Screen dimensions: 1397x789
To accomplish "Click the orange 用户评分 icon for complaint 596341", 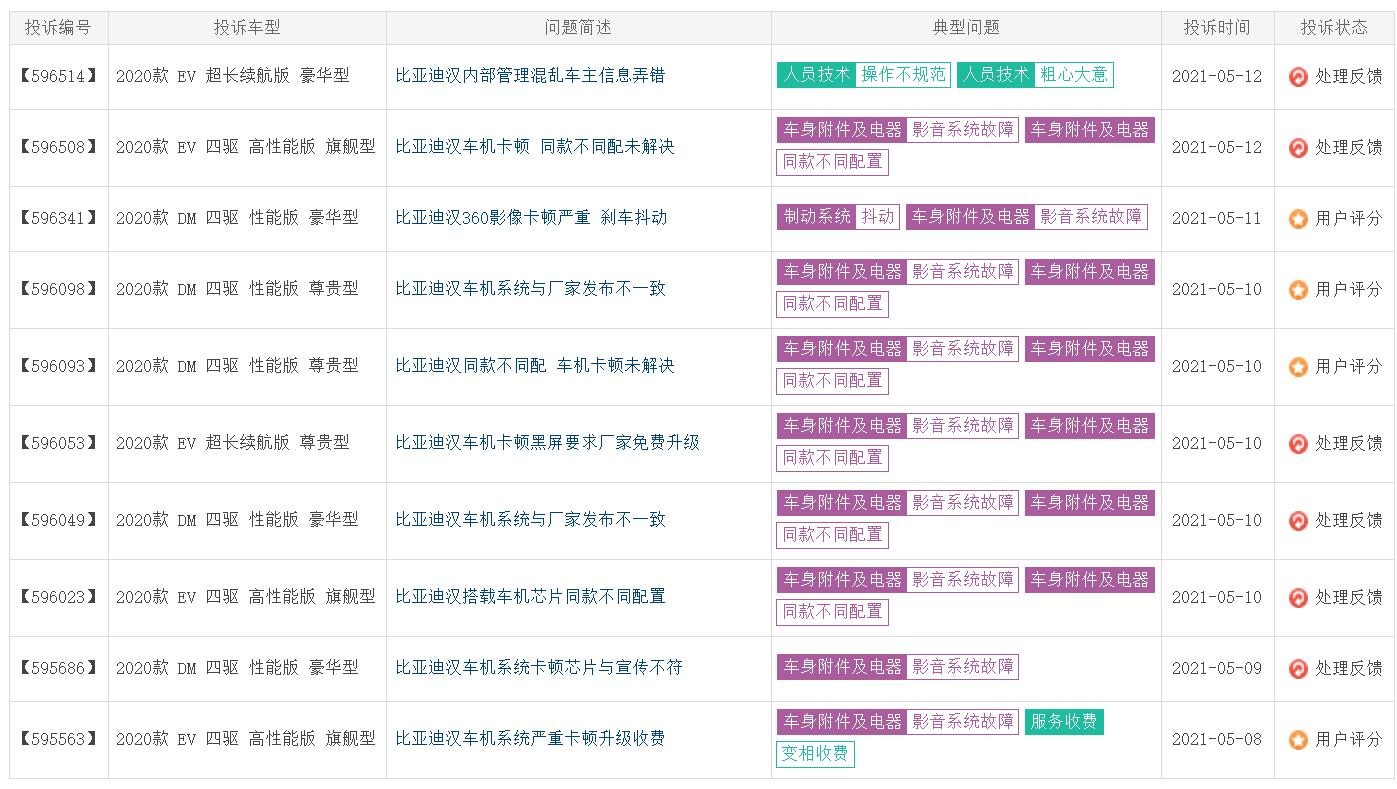I will coord(1298,219).
